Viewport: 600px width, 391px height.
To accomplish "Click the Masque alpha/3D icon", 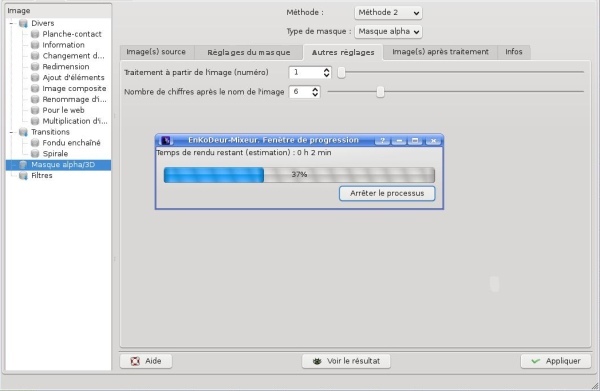I will [23, 165].
